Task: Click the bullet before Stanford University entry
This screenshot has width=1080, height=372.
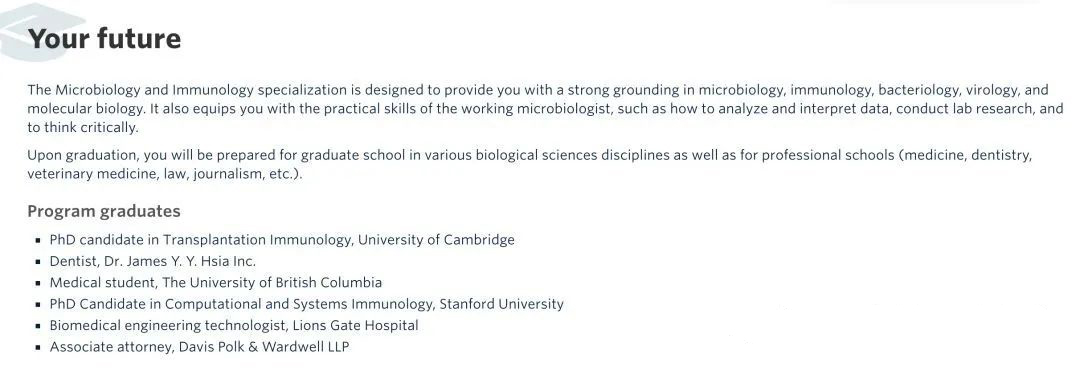Action: tap(37, 304)
